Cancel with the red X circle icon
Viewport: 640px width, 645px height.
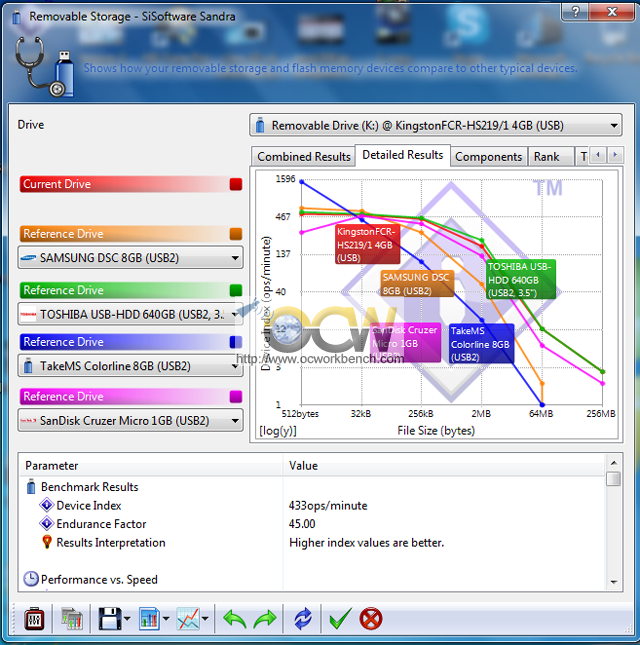click(x=371, y=619)
